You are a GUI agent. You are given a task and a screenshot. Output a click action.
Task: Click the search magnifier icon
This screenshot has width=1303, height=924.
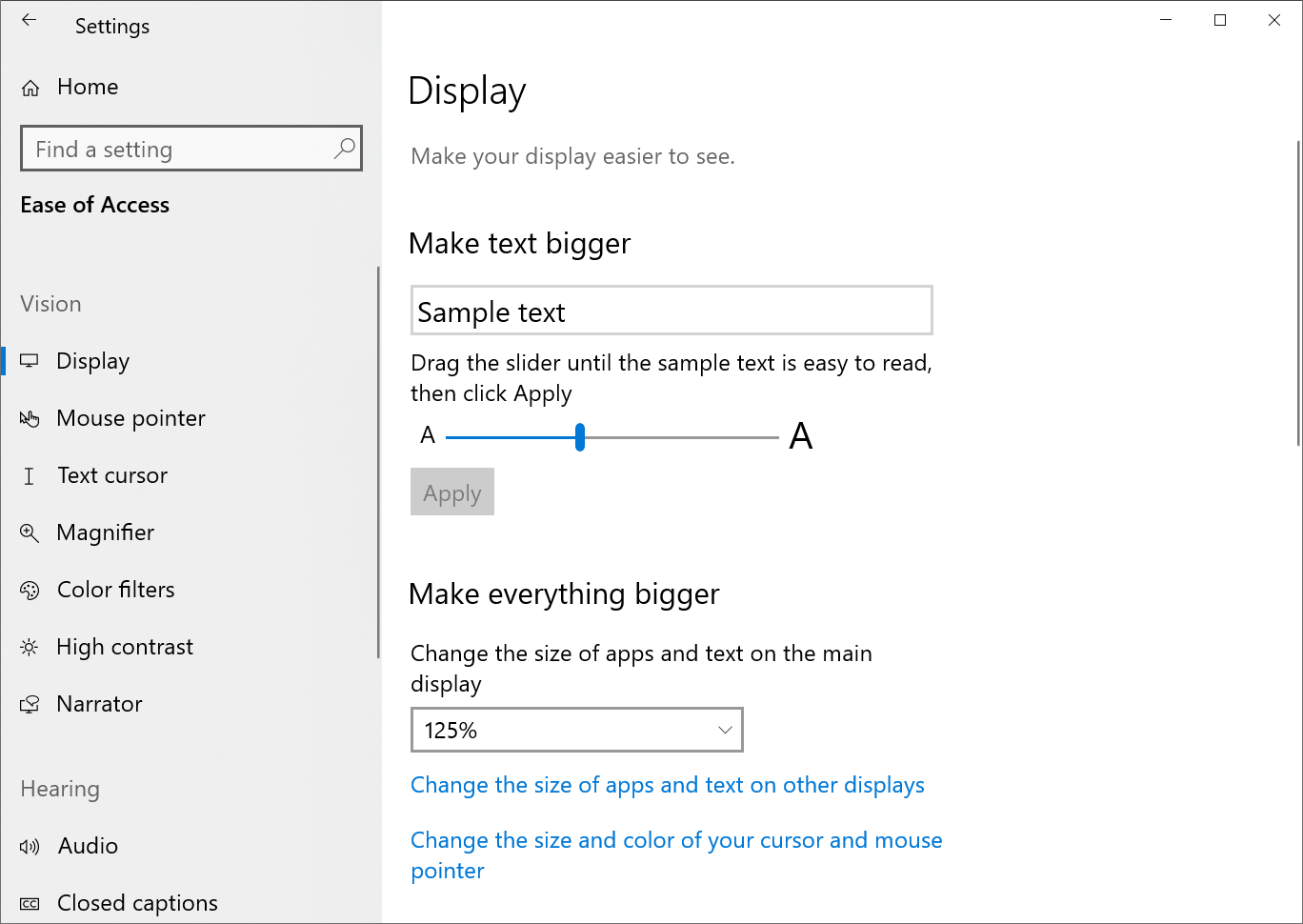(x=344, y=149)
